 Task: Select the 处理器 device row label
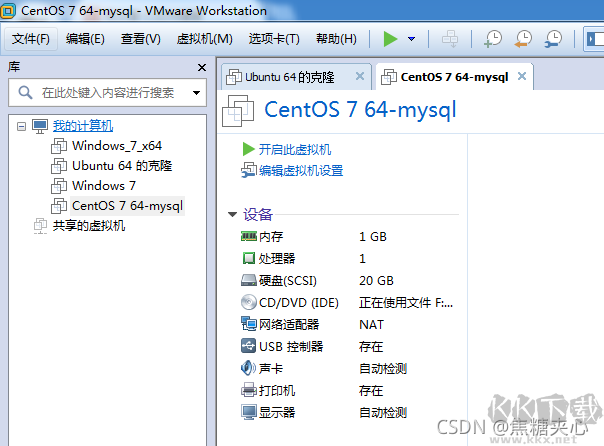[x=277, y=258]
